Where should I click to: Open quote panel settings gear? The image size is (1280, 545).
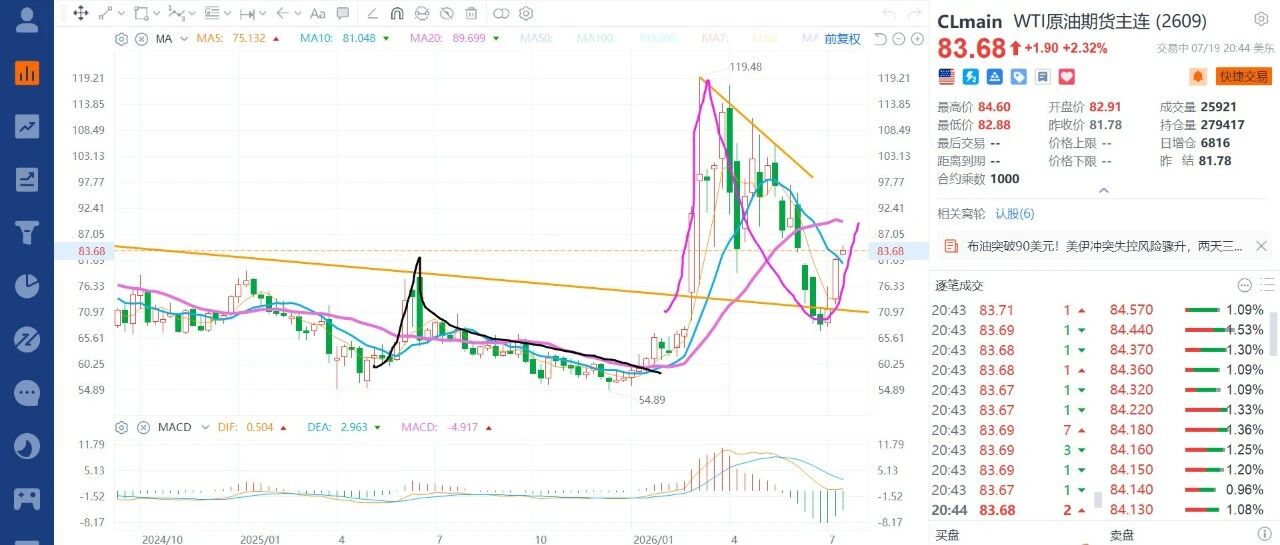pyautogui.click(x=1261, y=18)
